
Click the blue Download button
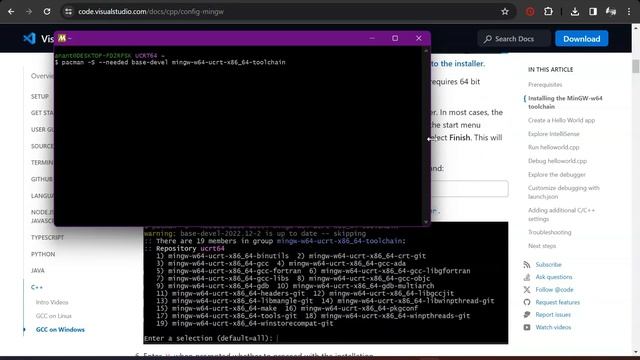(582, 39)
